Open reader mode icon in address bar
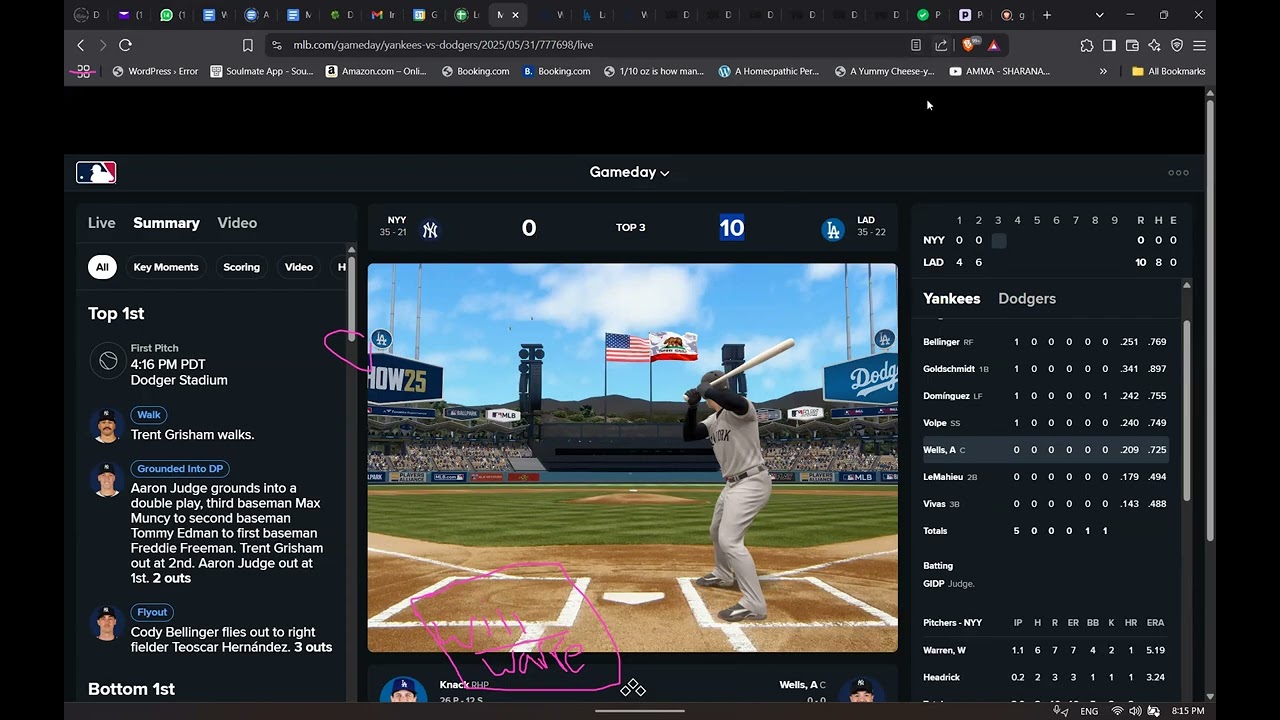Viewport: 1280px width, 720px height. [916, 45]
